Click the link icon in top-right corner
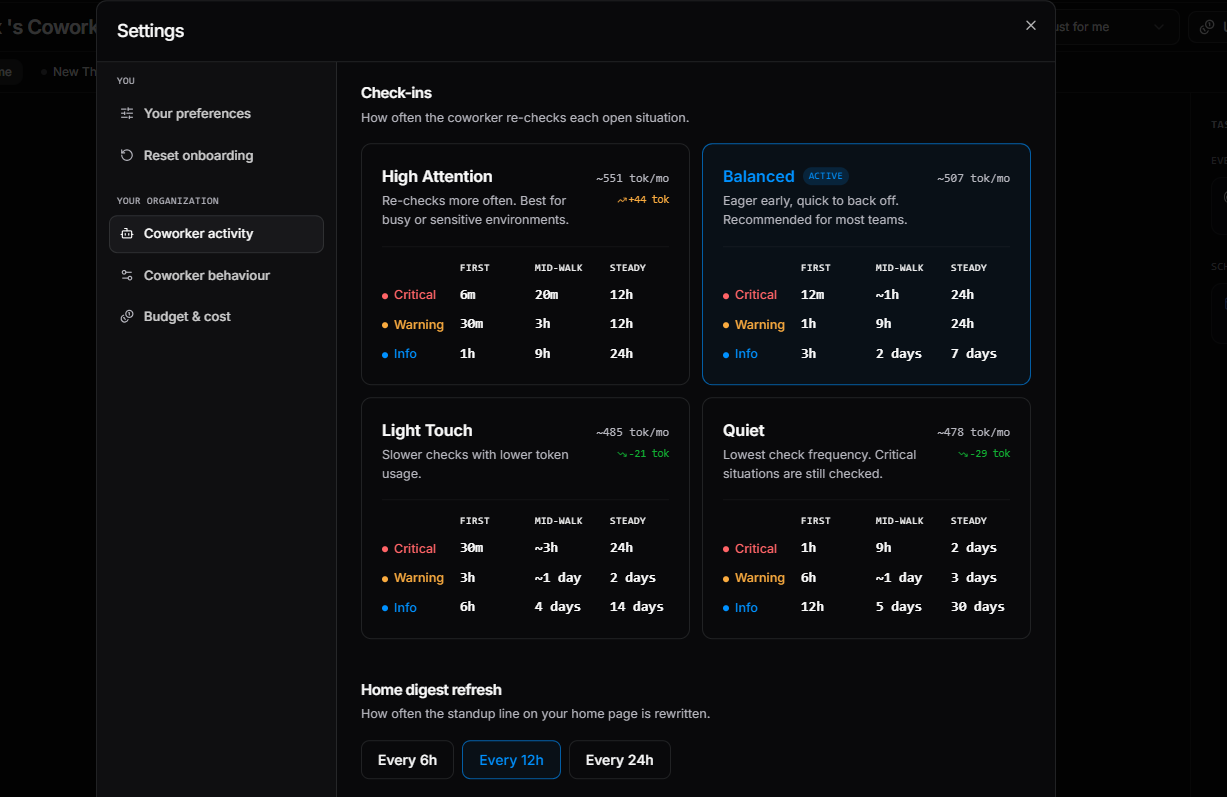 pos(1208,27)
